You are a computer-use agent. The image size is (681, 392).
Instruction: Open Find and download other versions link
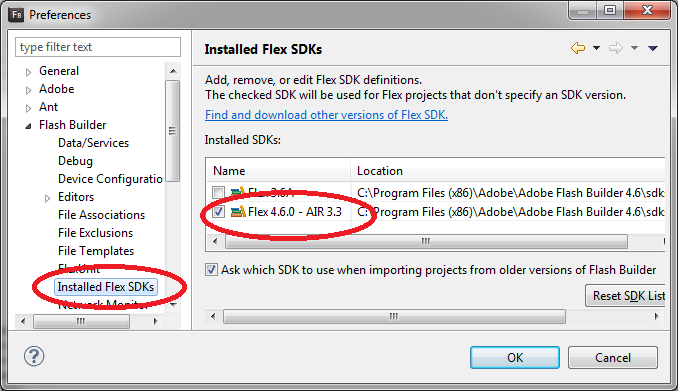(326, 115)
